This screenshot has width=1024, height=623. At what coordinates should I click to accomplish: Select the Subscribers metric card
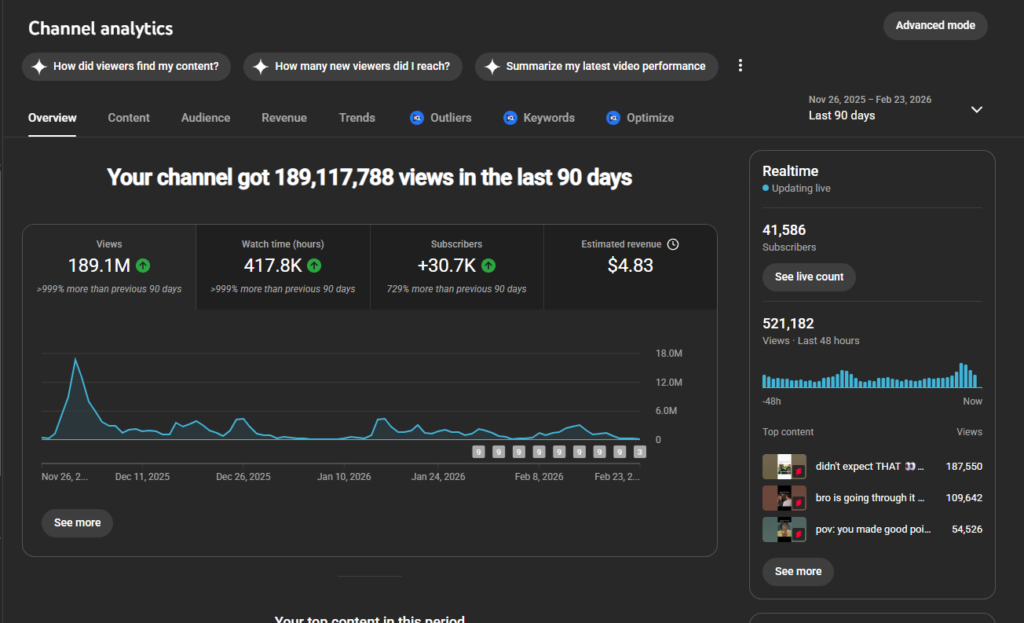pos(457,266)
